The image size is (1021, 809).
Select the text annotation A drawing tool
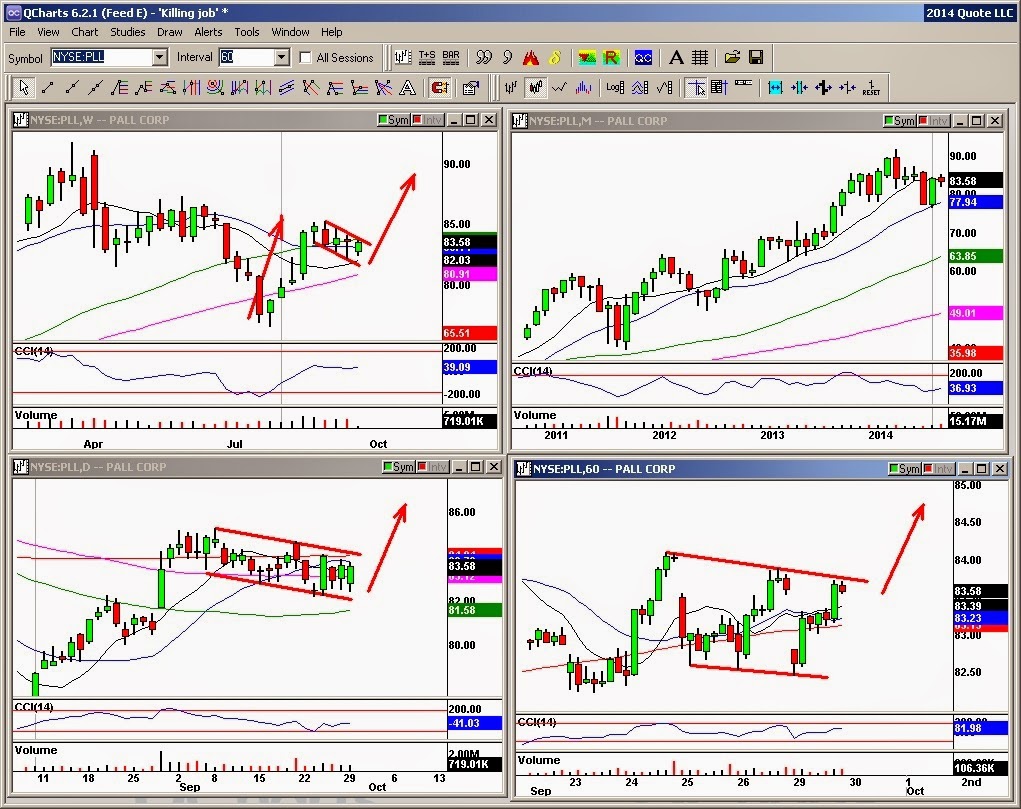[408, 87]
